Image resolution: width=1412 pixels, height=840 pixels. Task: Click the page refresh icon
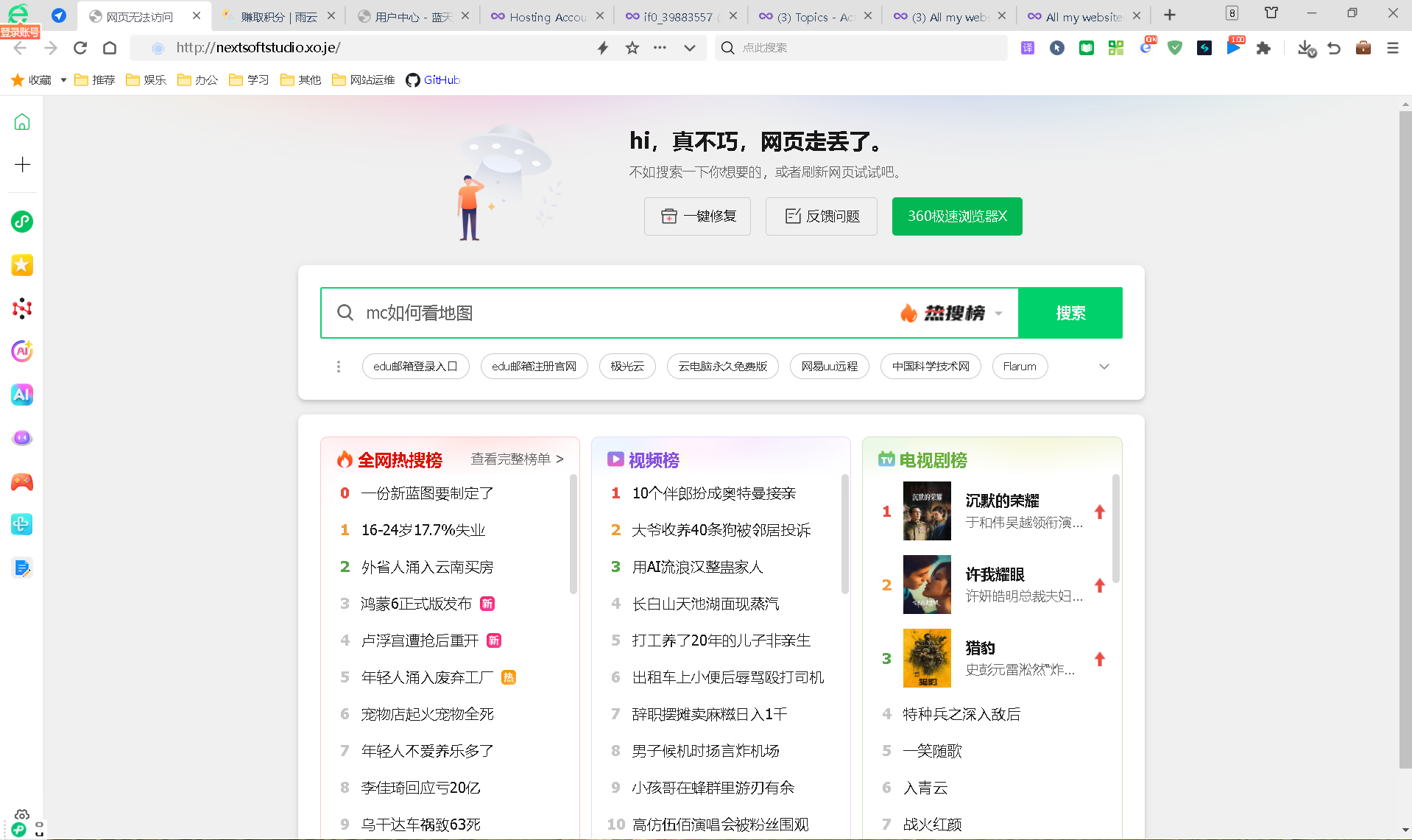[80, 48]
